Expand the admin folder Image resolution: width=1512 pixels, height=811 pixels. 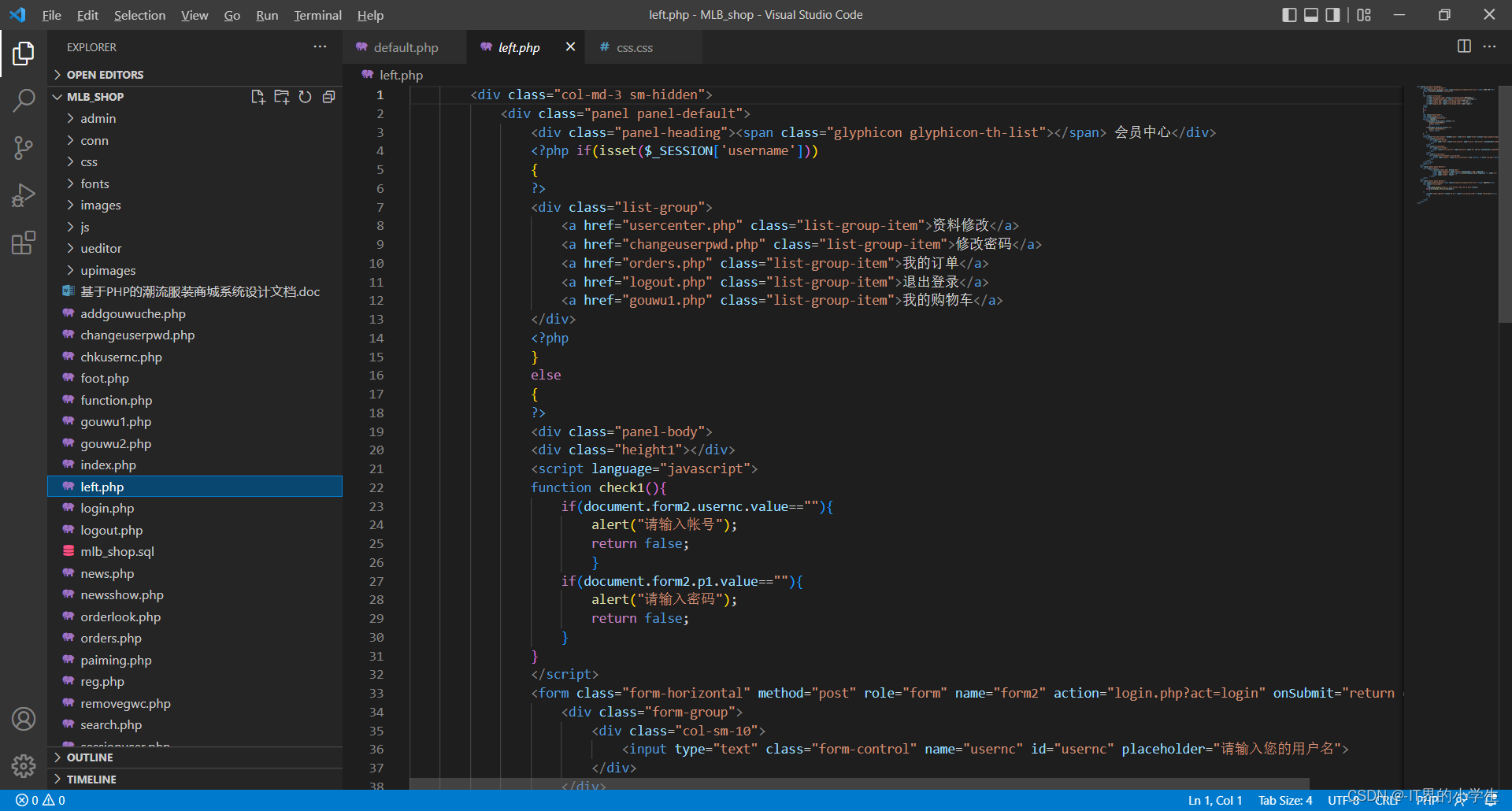tap(195, 119)
